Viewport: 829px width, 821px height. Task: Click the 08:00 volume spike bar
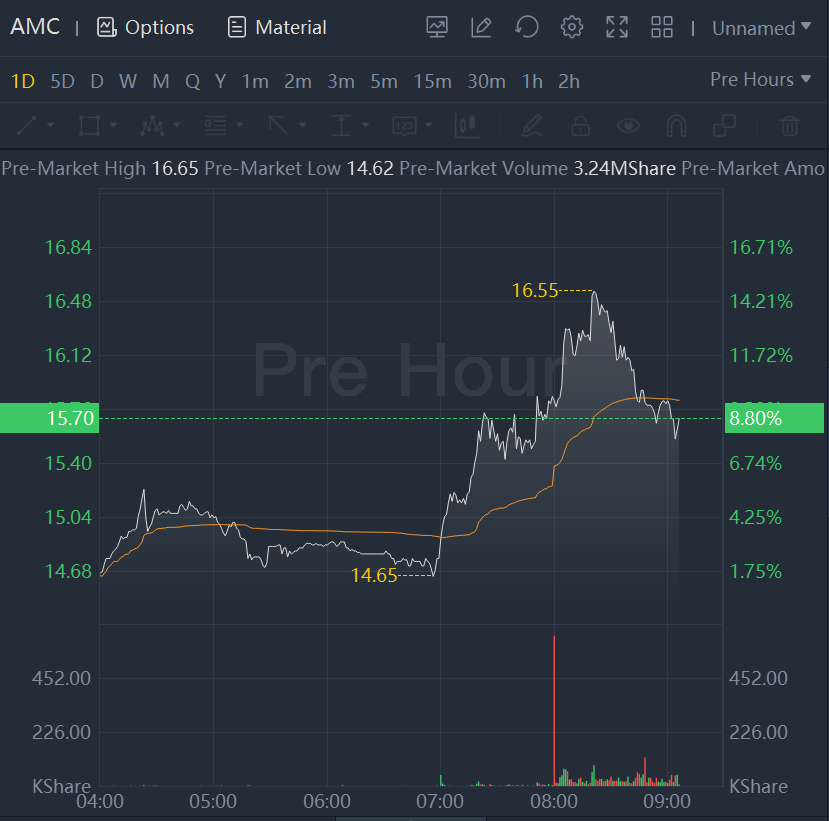[x=554, y=711]
